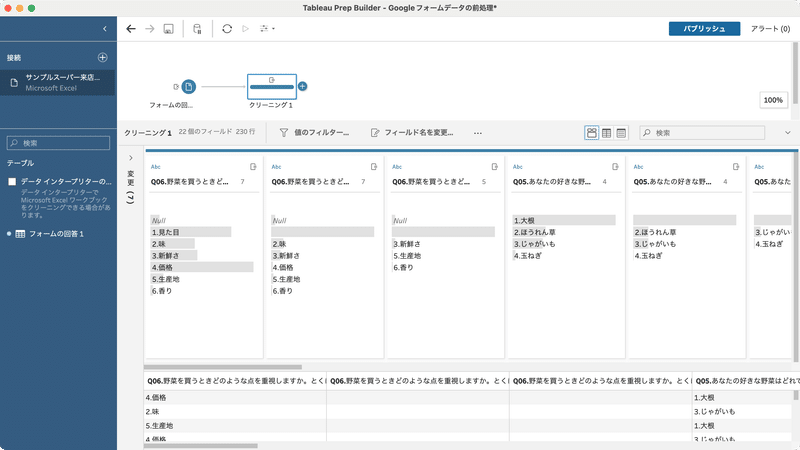
Task: Open the アラート (0) alerts
Action: point(770,29)
